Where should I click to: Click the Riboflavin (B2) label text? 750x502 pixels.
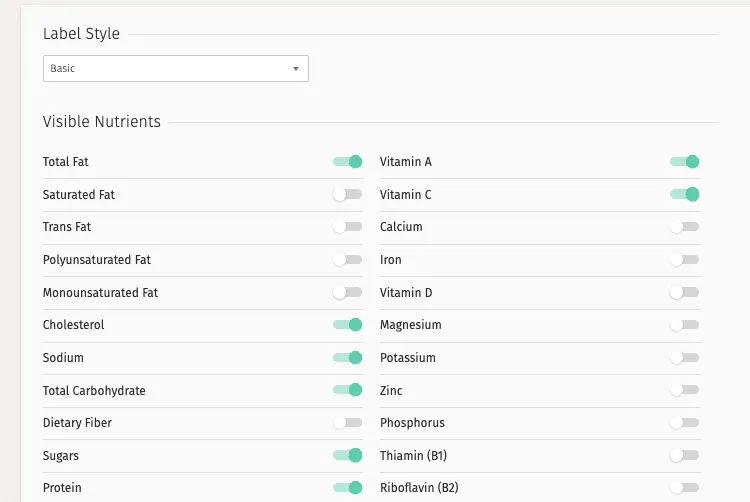click(x=419, y=488)
